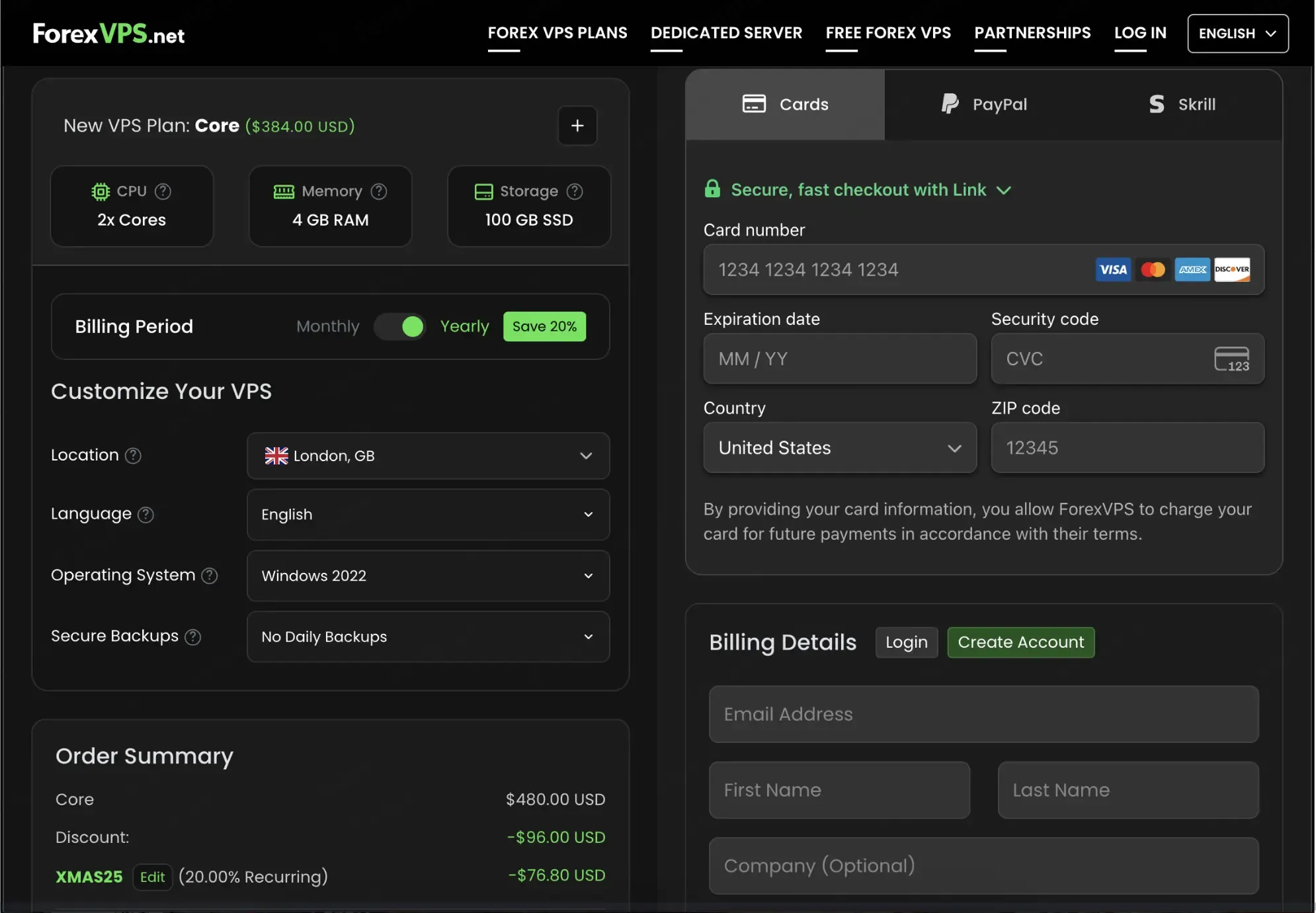The width and height of the screenshot is (1316, 913).
Task: Focus the ZIP code field
Action: (1128, 448)
